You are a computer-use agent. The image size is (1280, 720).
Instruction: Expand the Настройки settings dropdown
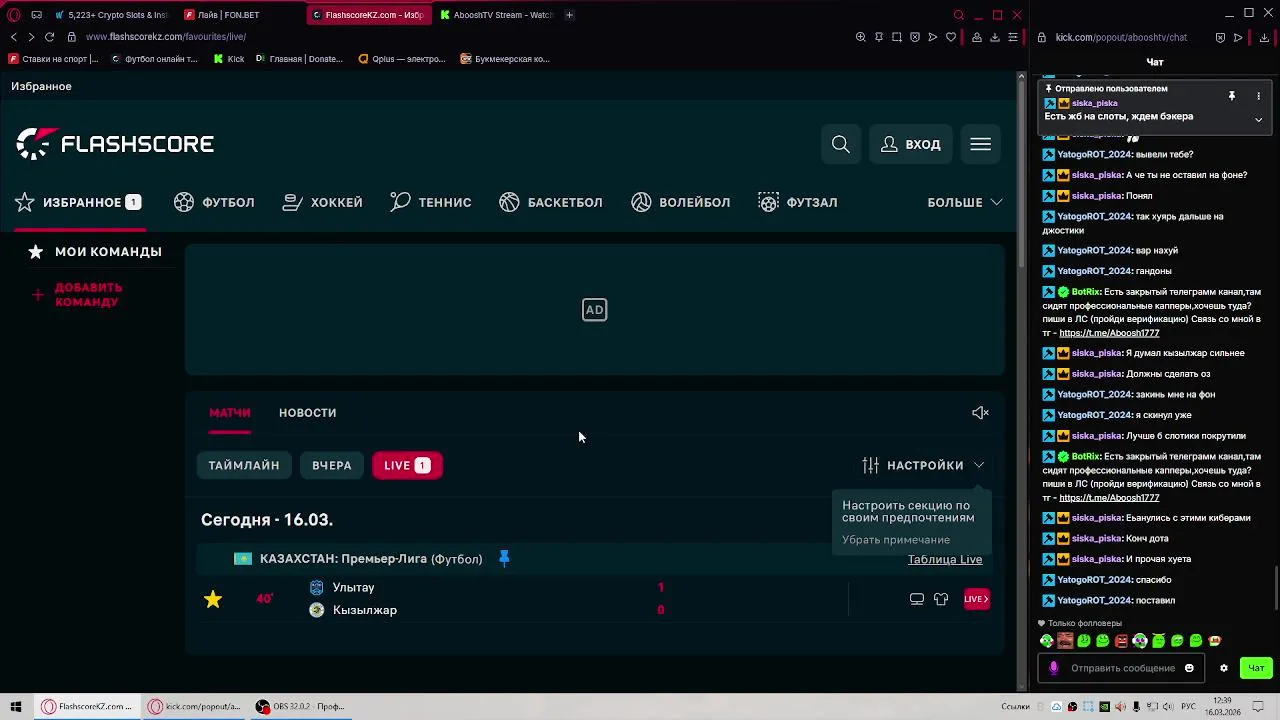coord(923,465)
